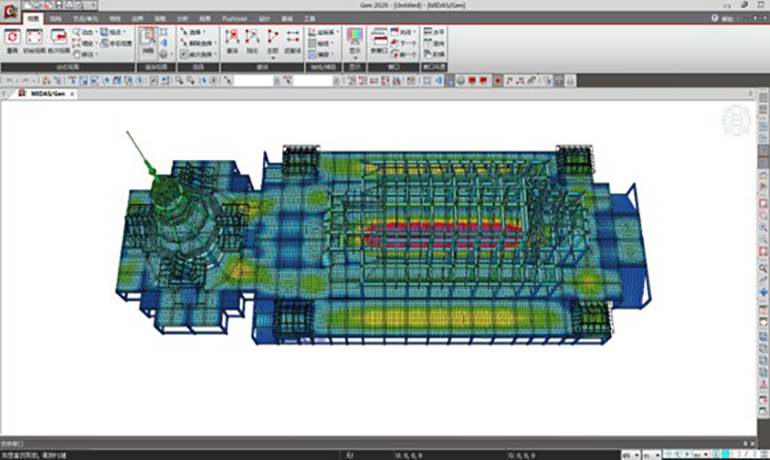The image size is (770, 460).
Task: Open the View Point dropdown
Action: (x=113, y=32)
